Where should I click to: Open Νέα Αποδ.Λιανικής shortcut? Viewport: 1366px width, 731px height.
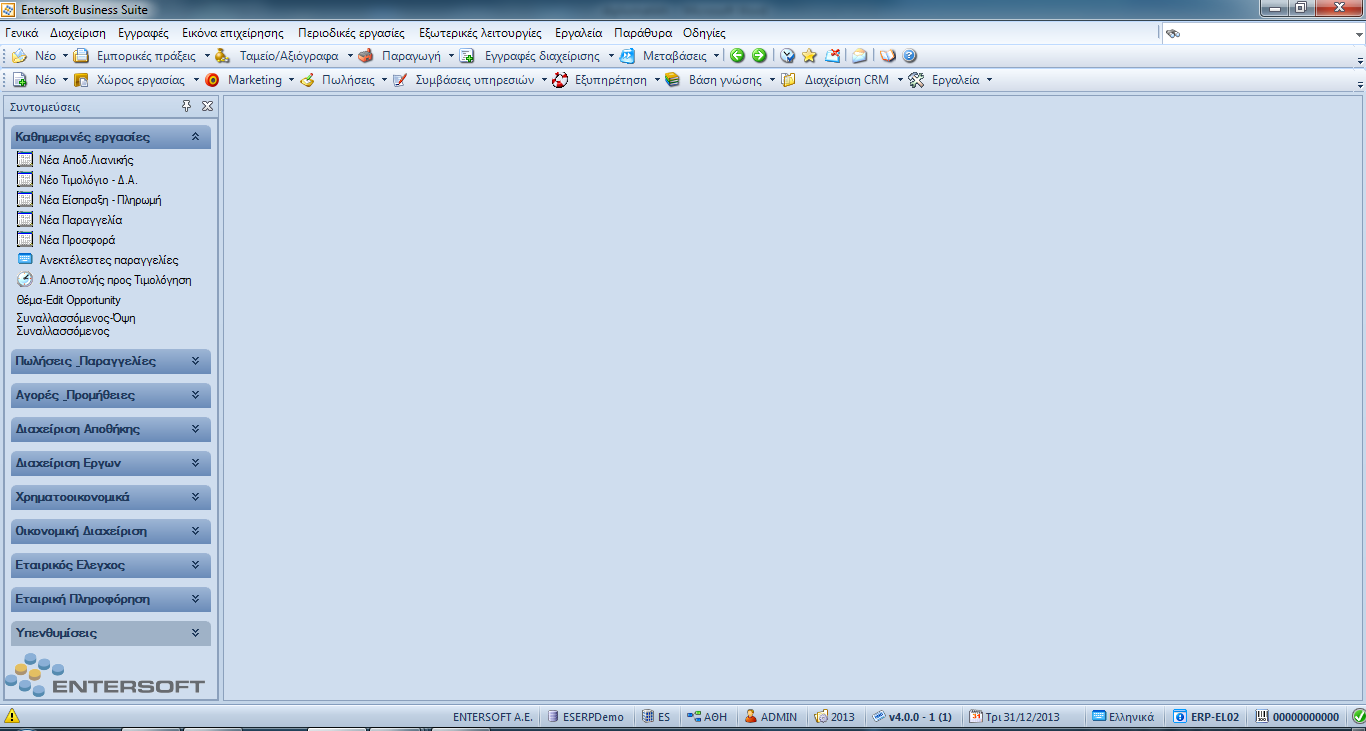(x=75, y=160)
